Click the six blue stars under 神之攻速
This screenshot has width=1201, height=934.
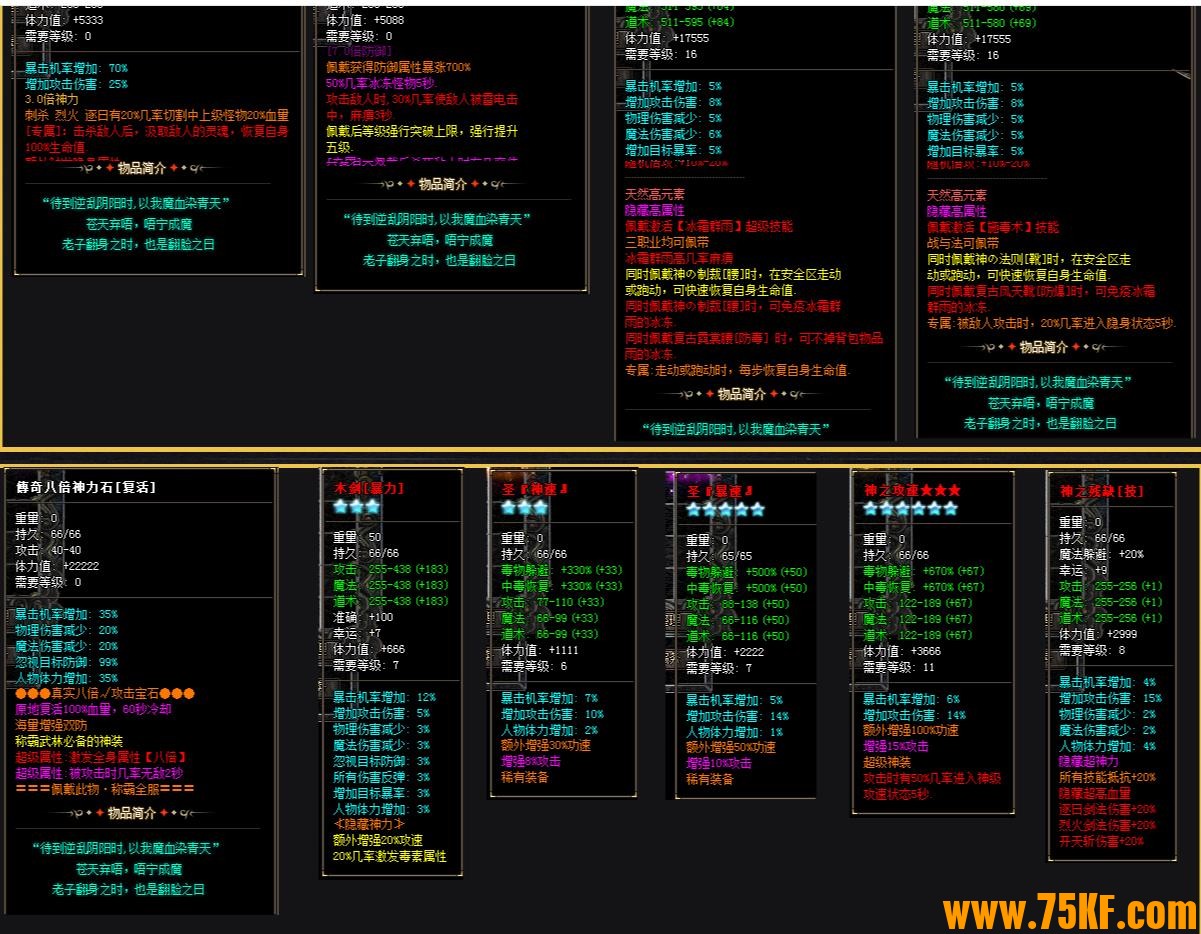(911, 508)
